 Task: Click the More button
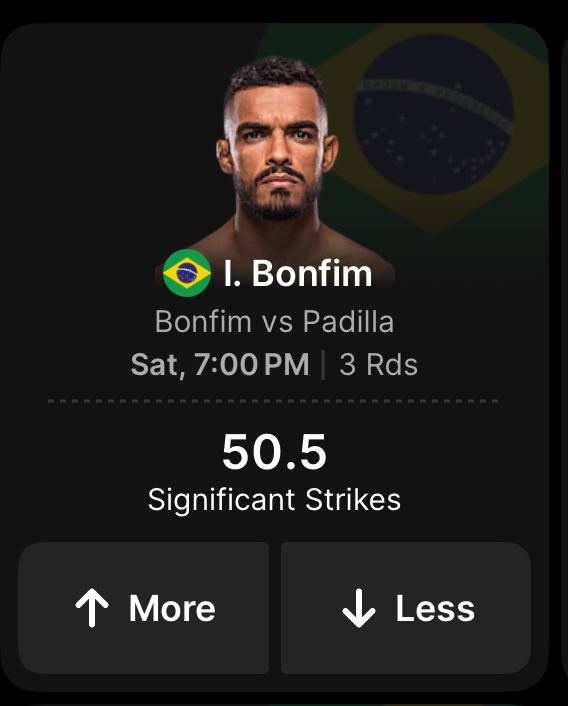pyautogui.click(x=144, y=608)
